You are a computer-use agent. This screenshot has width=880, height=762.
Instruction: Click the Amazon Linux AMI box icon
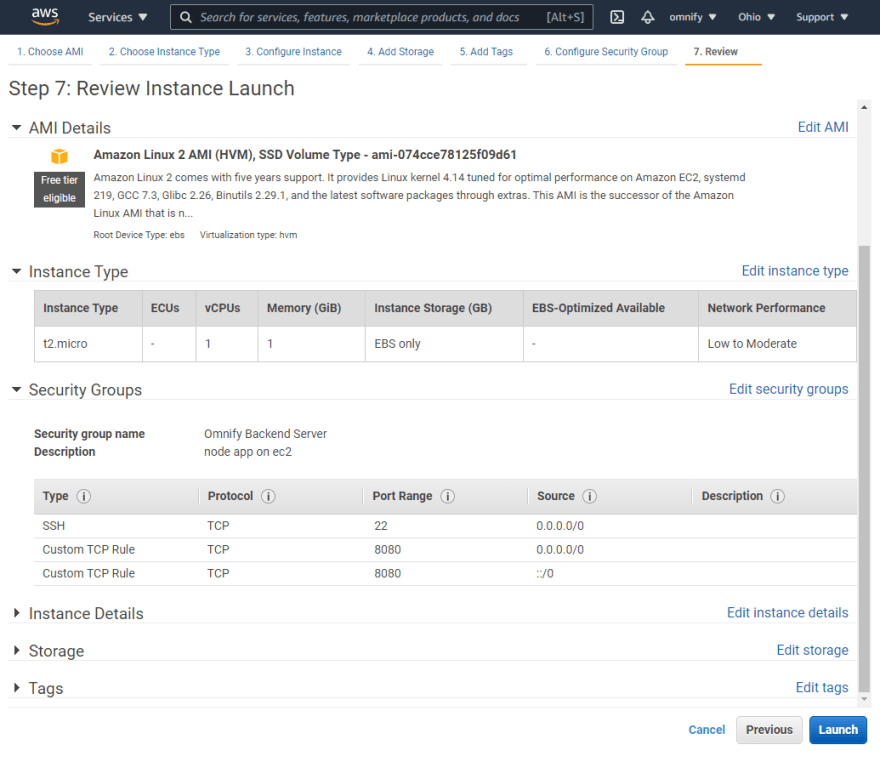click(59, 156)
